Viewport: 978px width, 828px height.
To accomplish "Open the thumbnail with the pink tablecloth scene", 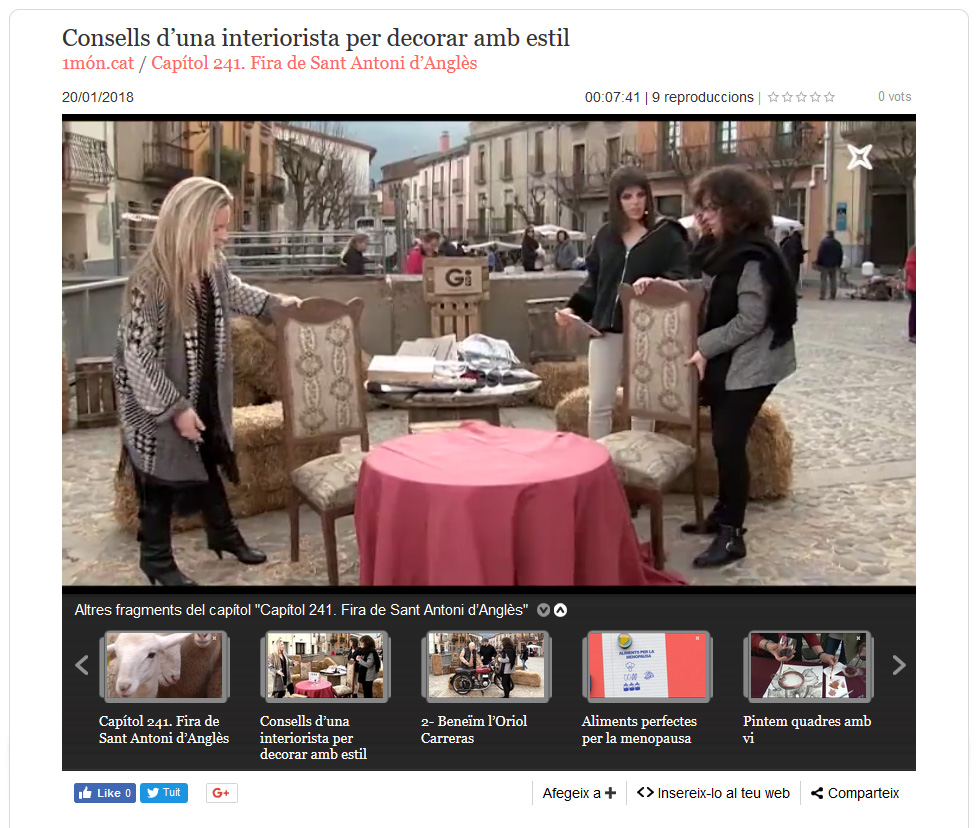I will 325,665.
